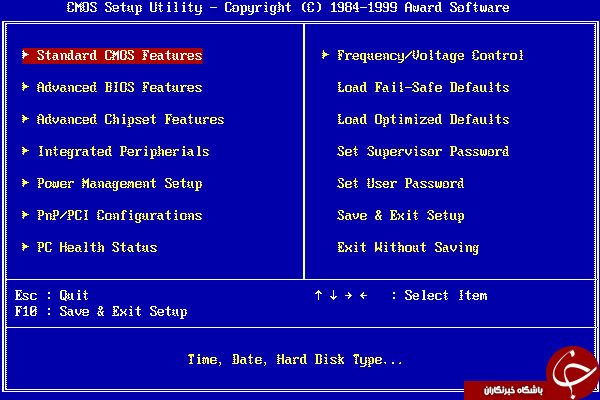The width and height of the screenshot is (600, 400).
Task: Click the left arrow key symbol
Action: pos(364,296)
